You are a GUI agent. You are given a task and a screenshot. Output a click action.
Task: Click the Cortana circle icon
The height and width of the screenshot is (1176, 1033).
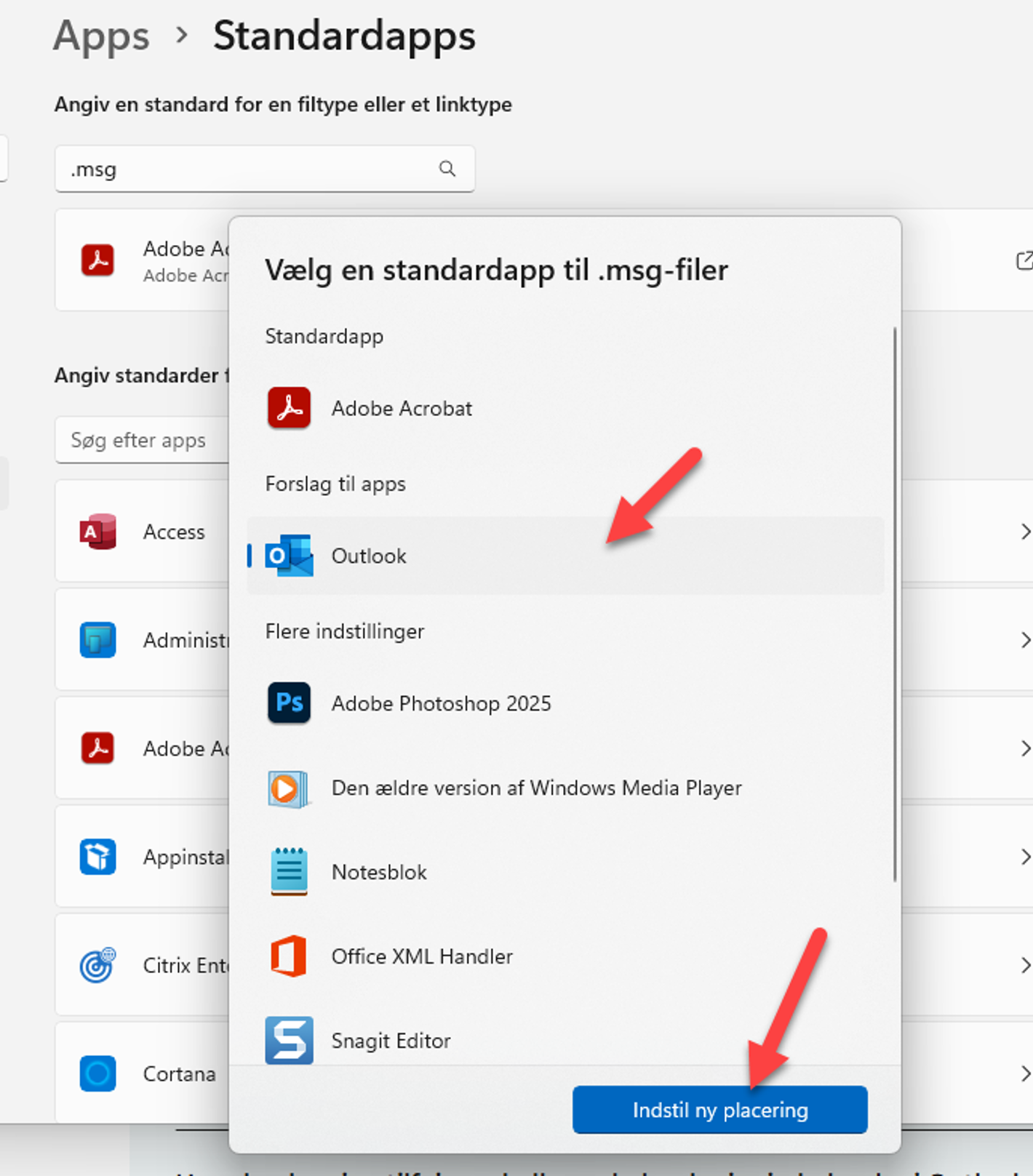(97, 1073)
